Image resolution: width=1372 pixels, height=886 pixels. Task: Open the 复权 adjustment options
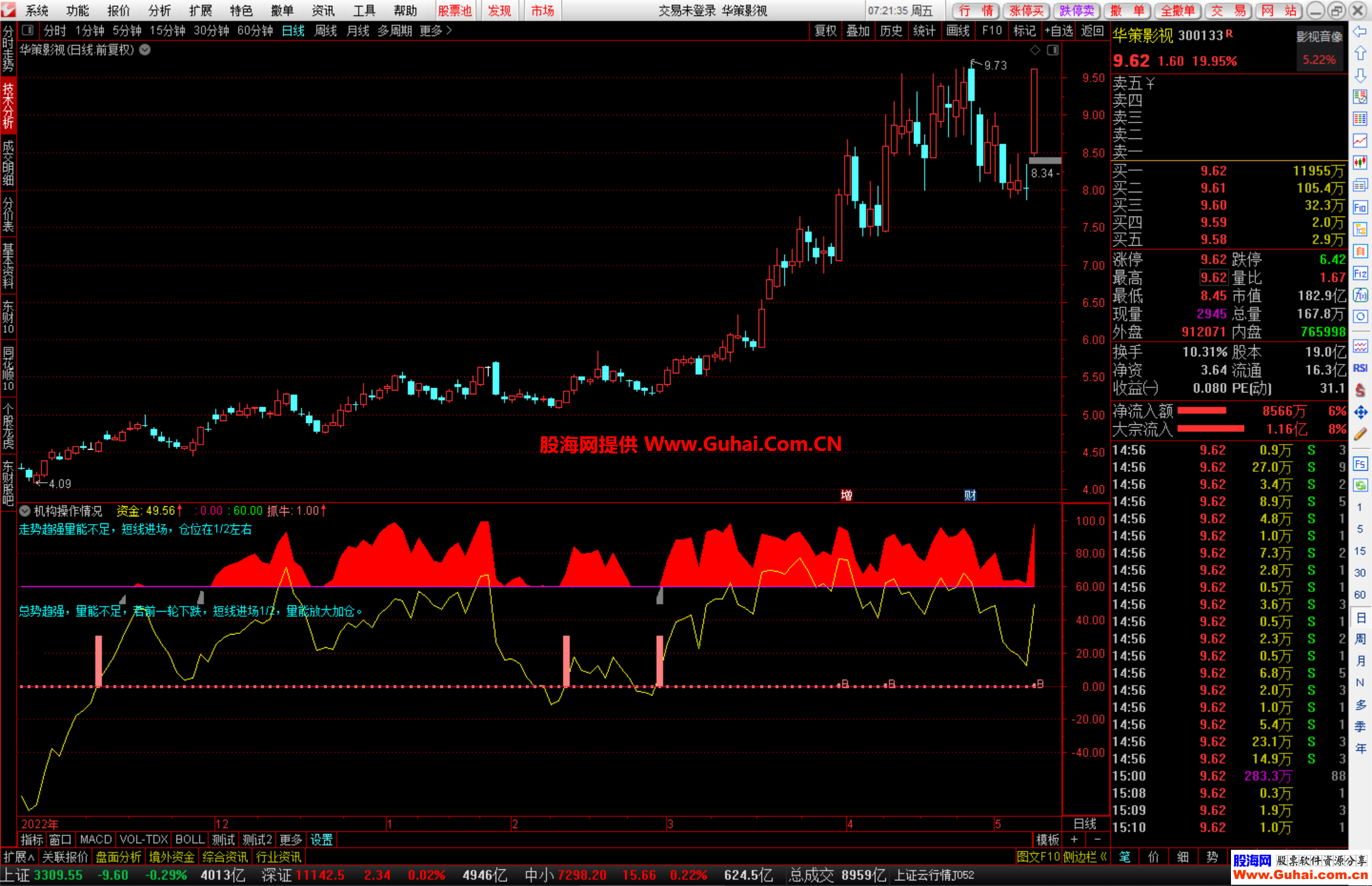[825, 30]
